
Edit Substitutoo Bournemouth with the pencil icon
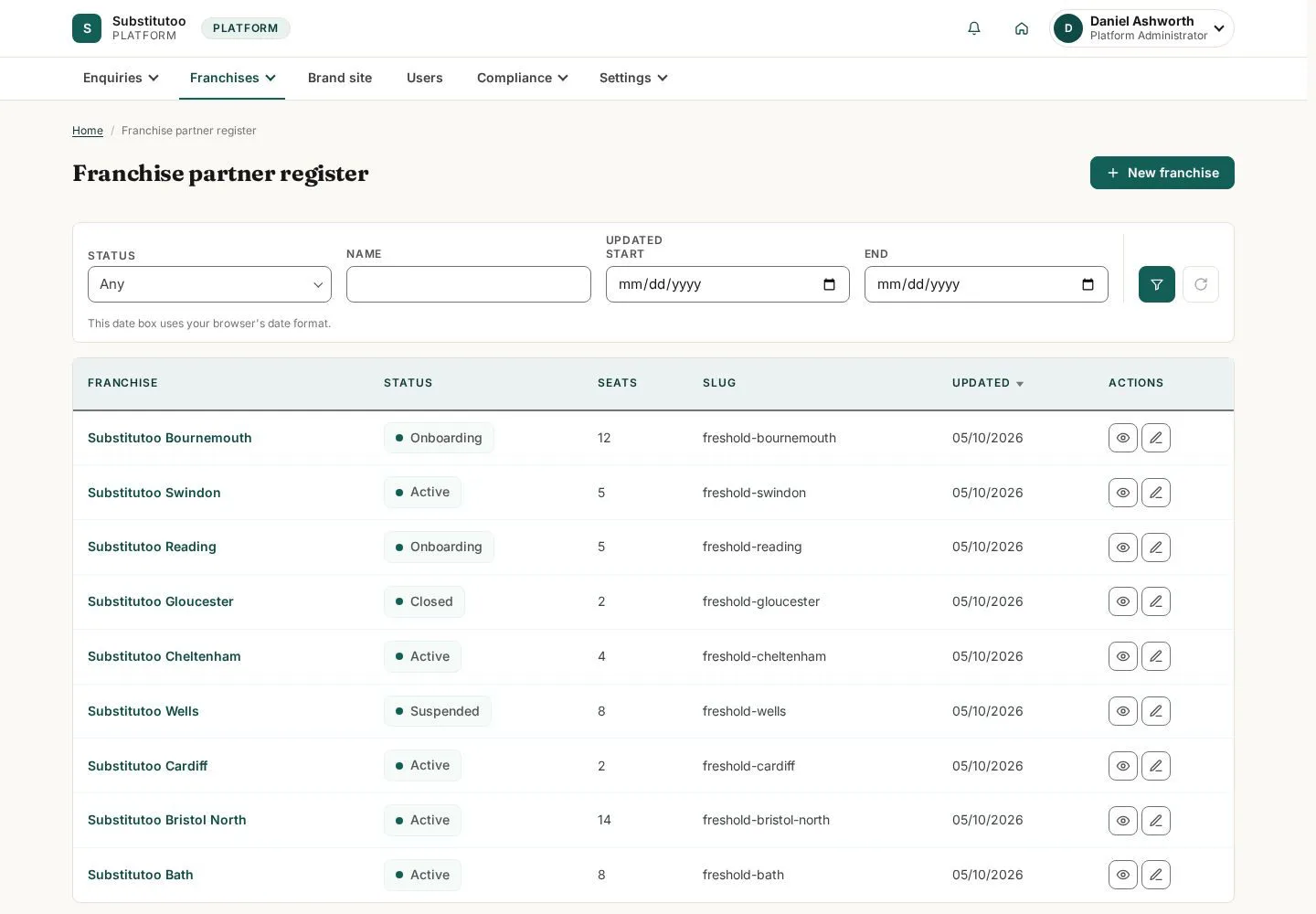point(1156,438)
